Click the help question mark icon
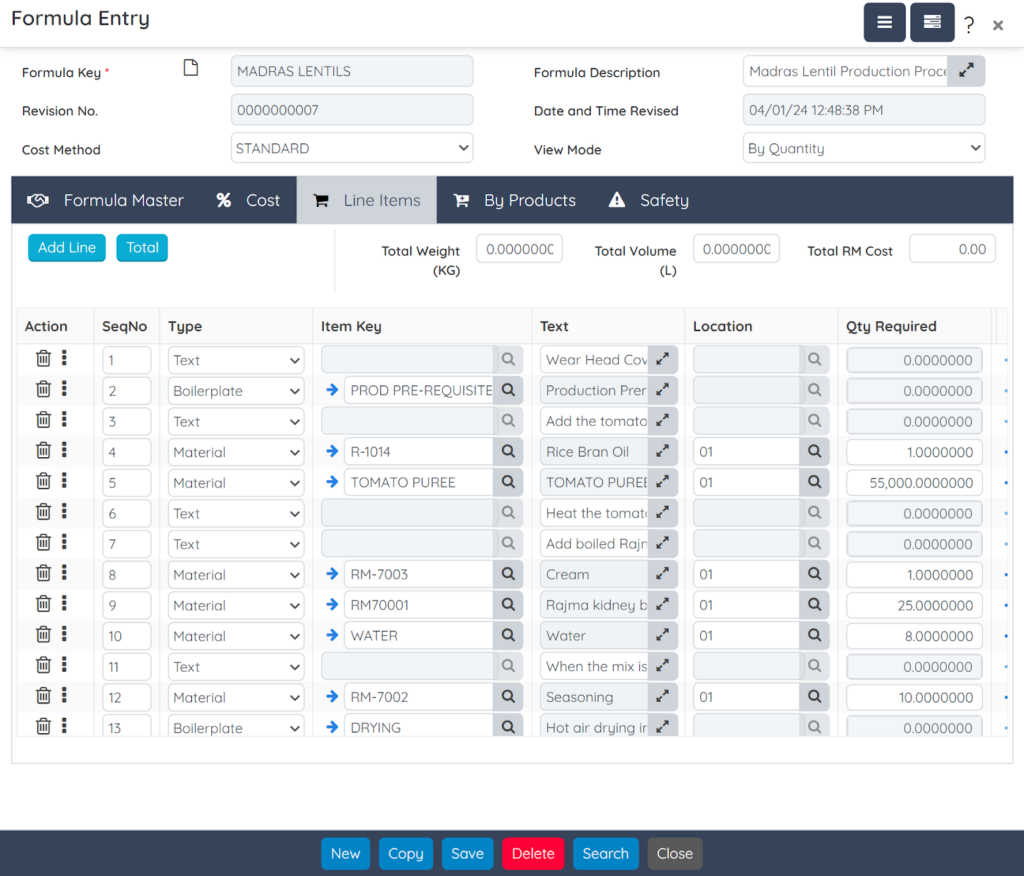This screenshot has width=1024, height=876. 969,25
